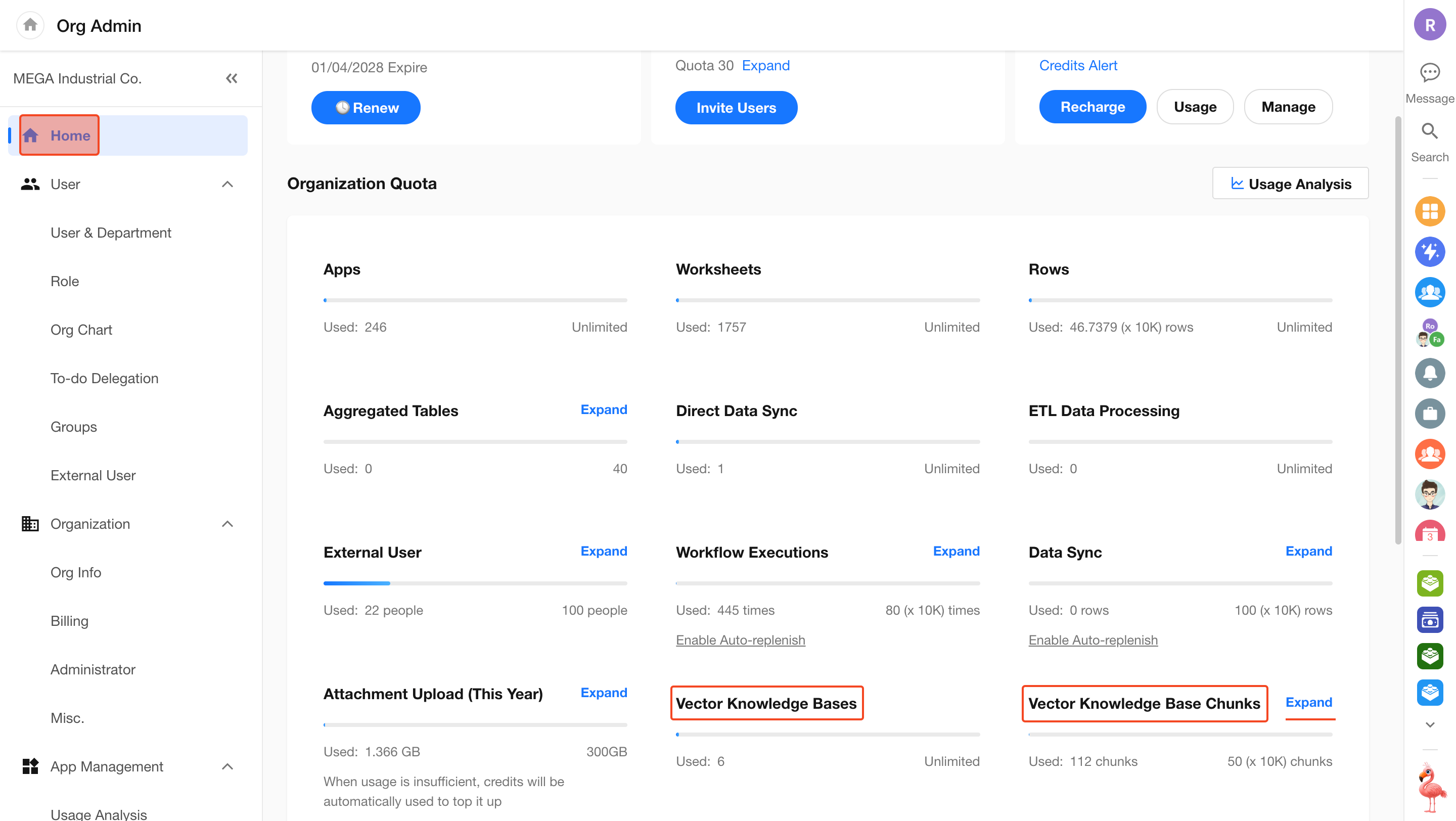Click the home icon beside Org Admin
The image size is (1456, 821).
point(30,25)
